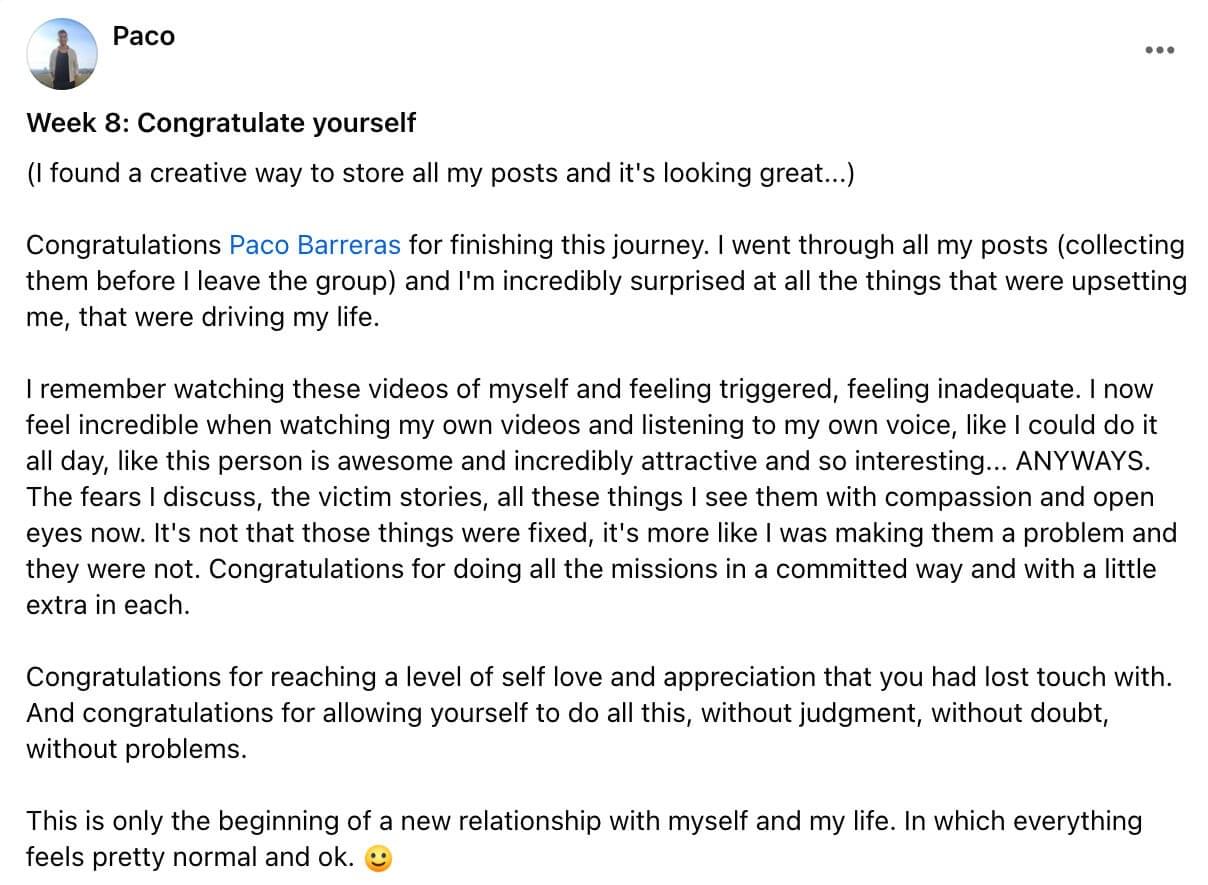The width and height of the screenshot is (1208, 885).
Task: Click the phrase 'feels pretty normal and ok.'
Action: pyautogui.click(x=190, y=857)
